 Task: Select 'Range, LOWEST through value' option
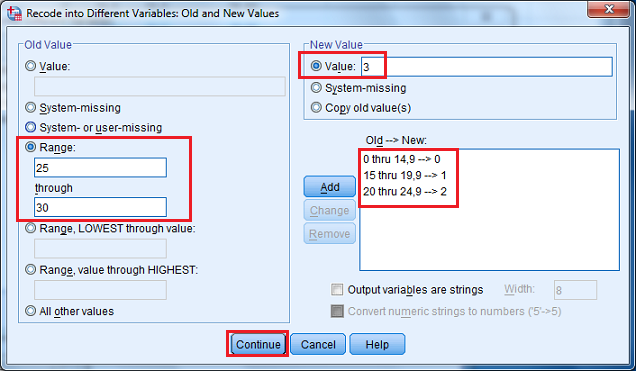pos(30,228)
